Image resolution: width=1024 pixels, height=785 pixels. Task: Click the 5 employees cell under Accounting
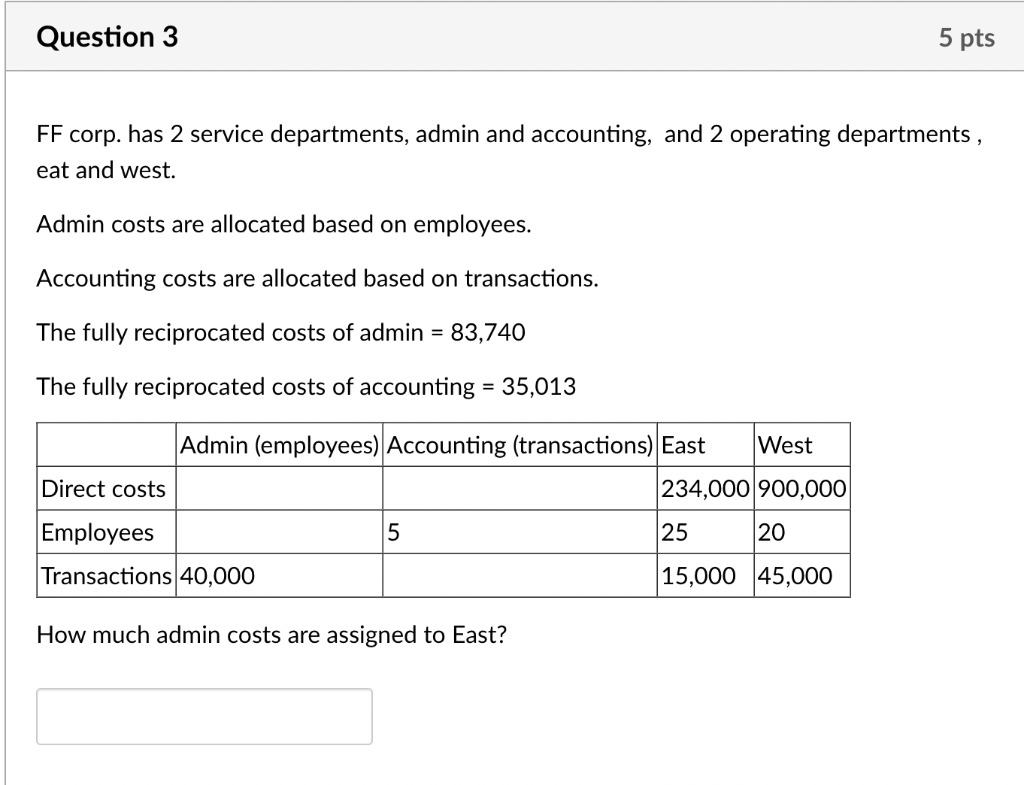click(x=392, y=532)
